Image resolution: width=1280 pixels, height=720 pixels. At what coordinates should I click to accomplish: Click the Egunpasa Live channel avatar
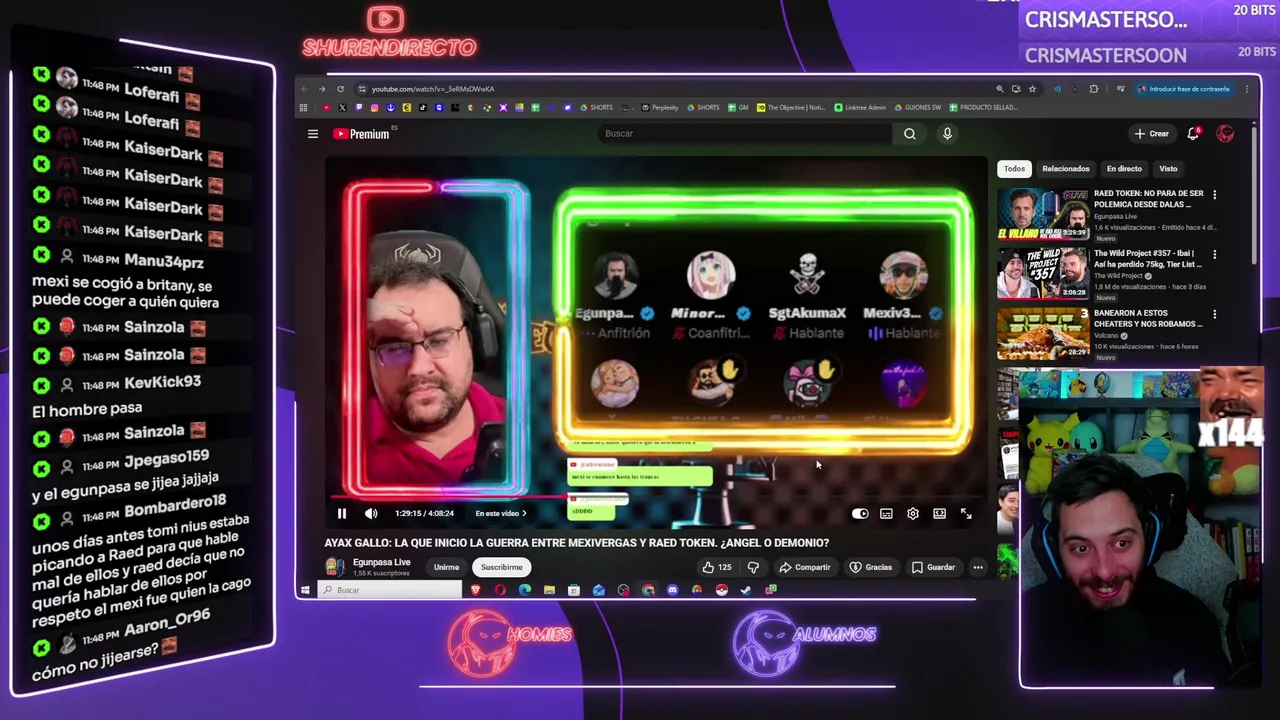coord(334,567)
